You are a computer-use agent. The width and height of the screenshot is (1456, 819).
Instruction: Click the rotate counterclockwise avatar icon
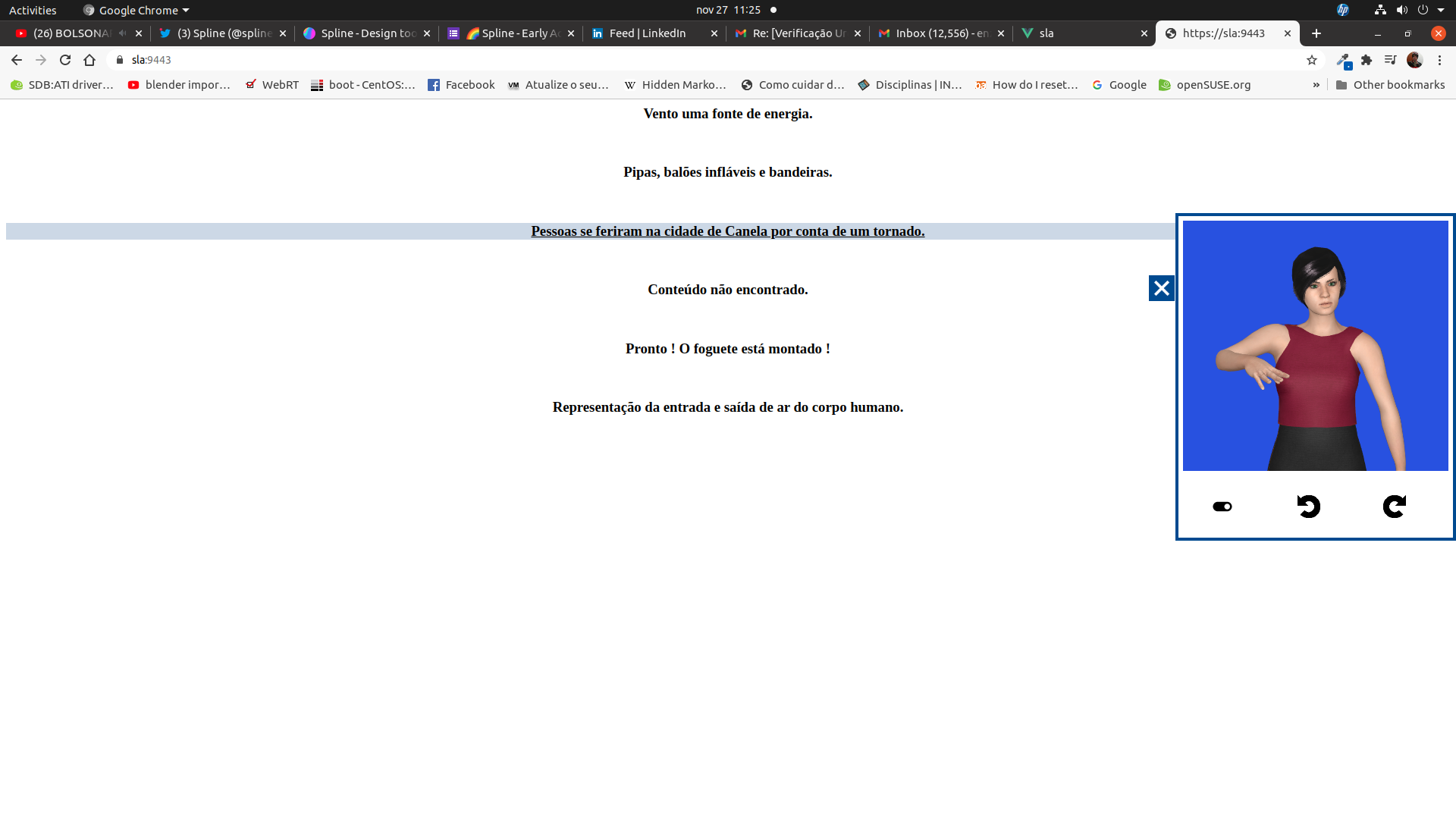point(1308,507)
